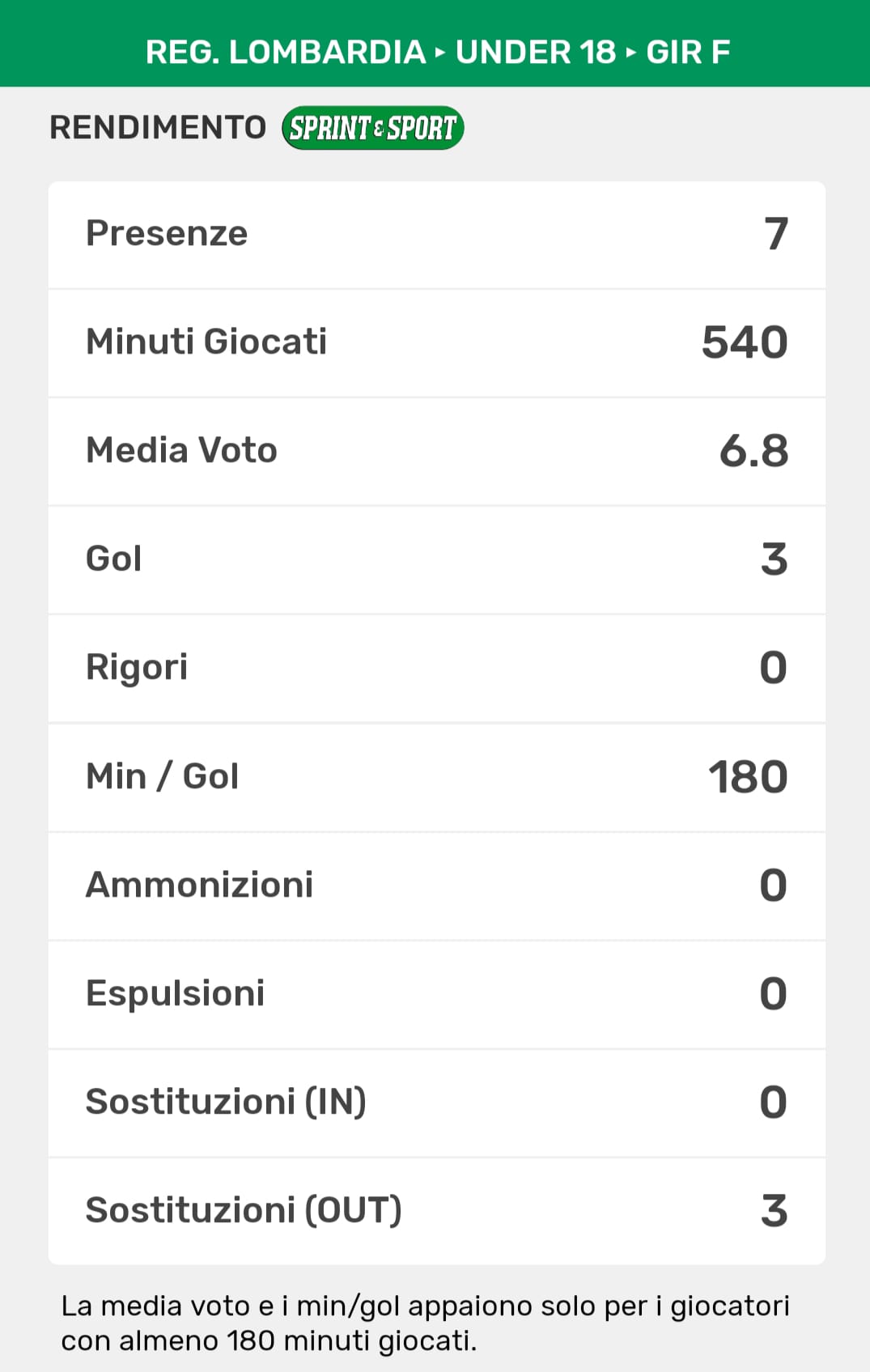The width and height of the screenshot is (870, 1372).
Task: Click the RENDIMENTO section heading
Action: click(x=158, y=128)
